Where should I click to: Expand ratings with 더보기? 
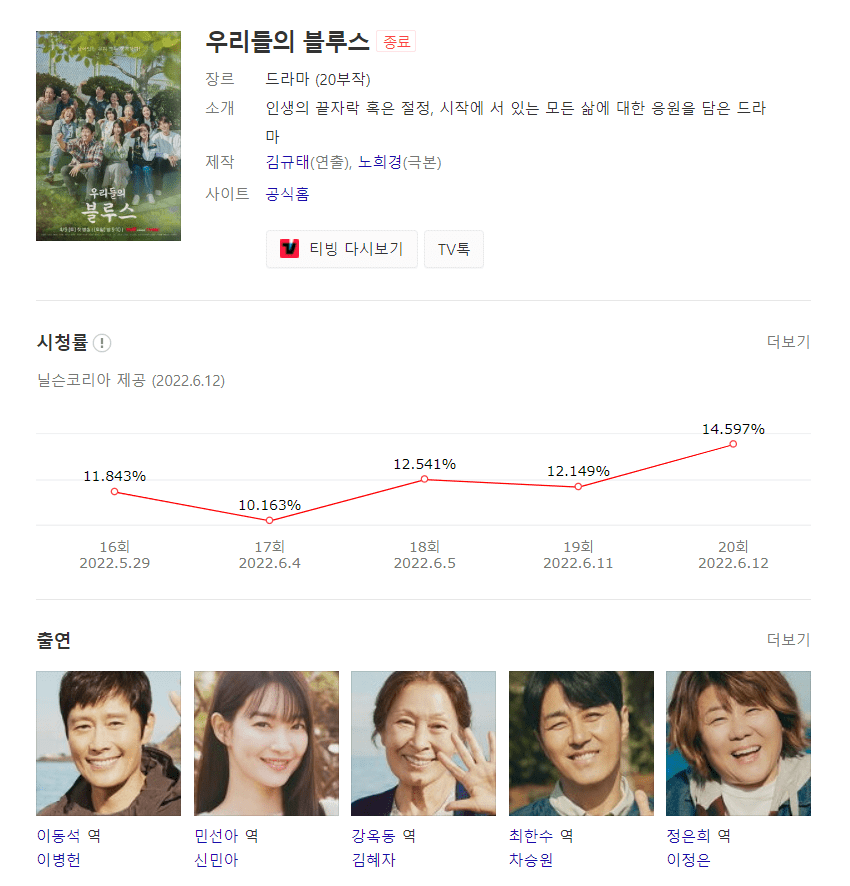(788, 342)
